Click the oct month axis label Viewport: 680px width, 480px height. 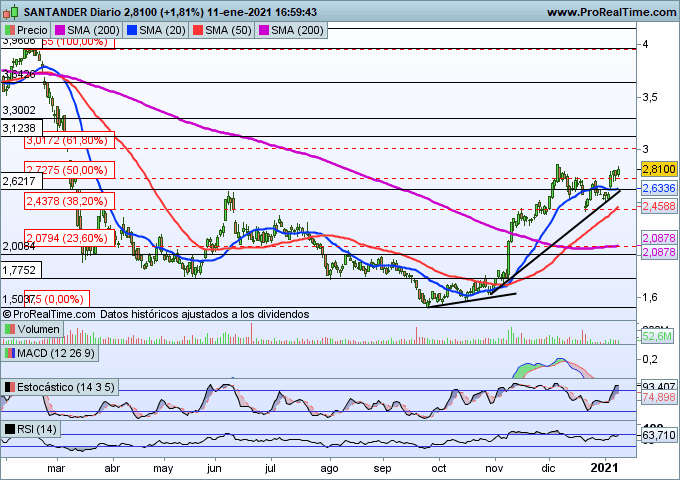tap(439, 468)
